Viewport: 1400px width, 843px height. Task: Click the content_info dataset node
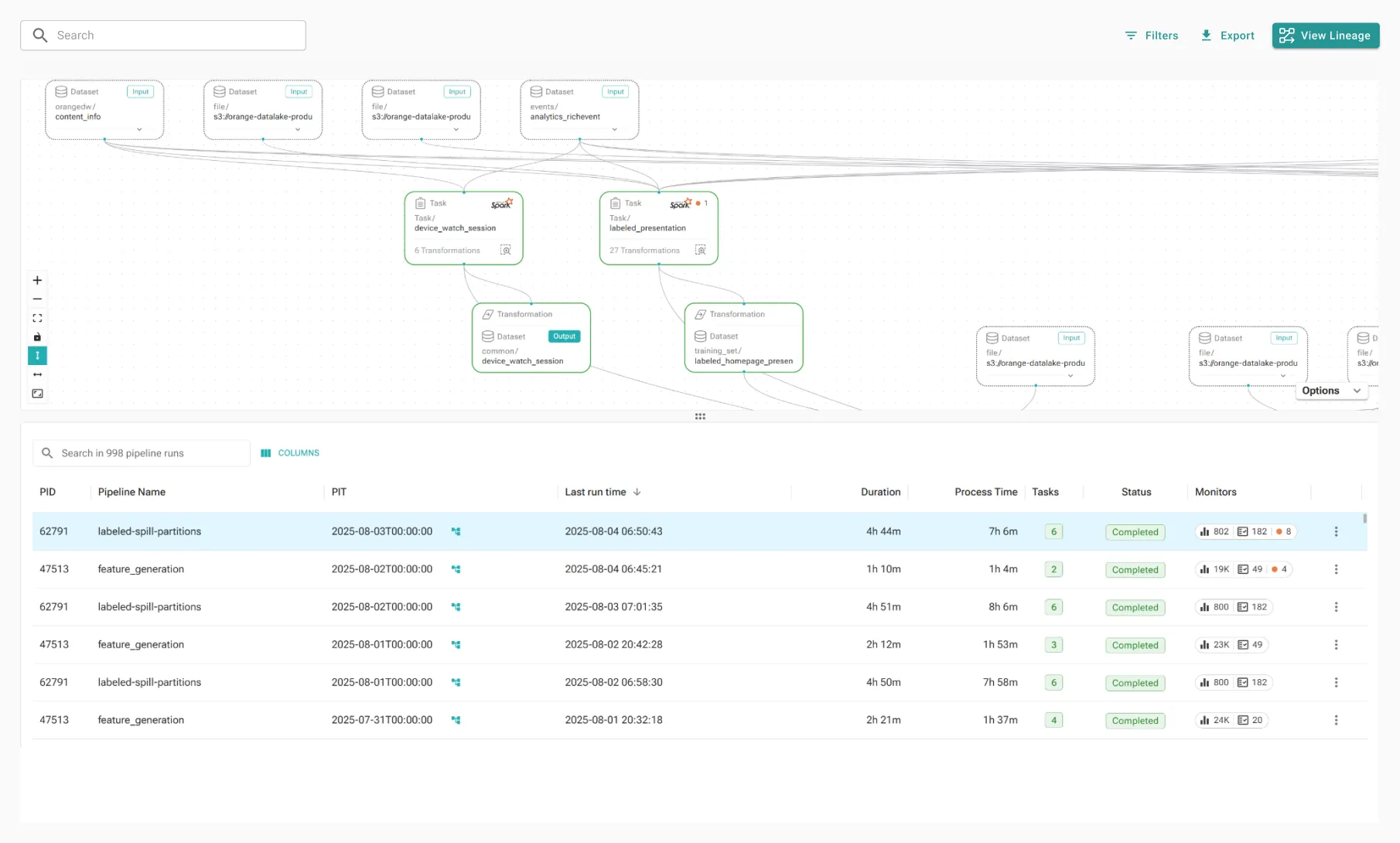pyautogui.click(x=104, y=110)
